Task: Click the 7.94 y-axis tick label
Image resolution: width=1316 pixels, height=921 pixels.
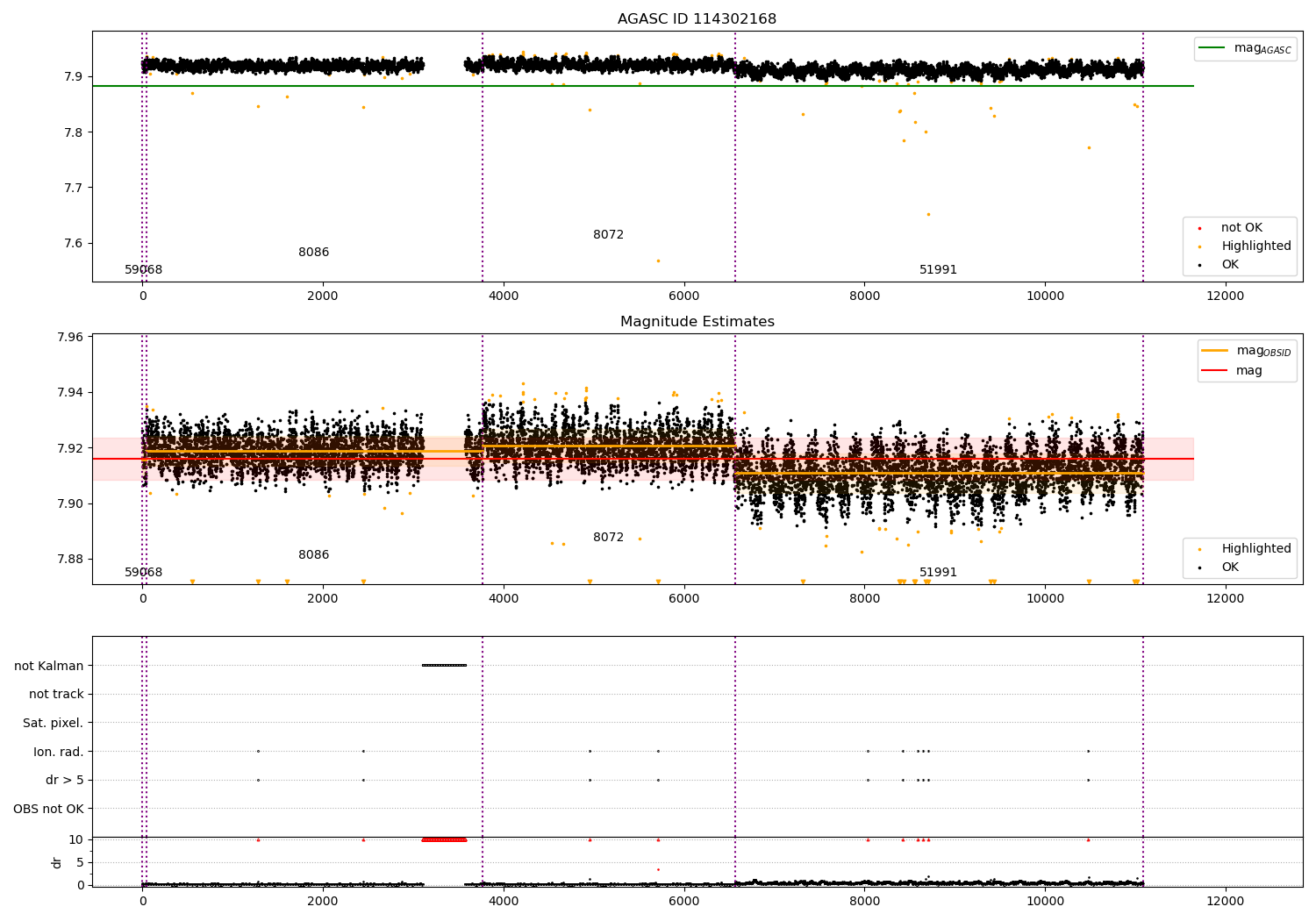Action: 70,392
